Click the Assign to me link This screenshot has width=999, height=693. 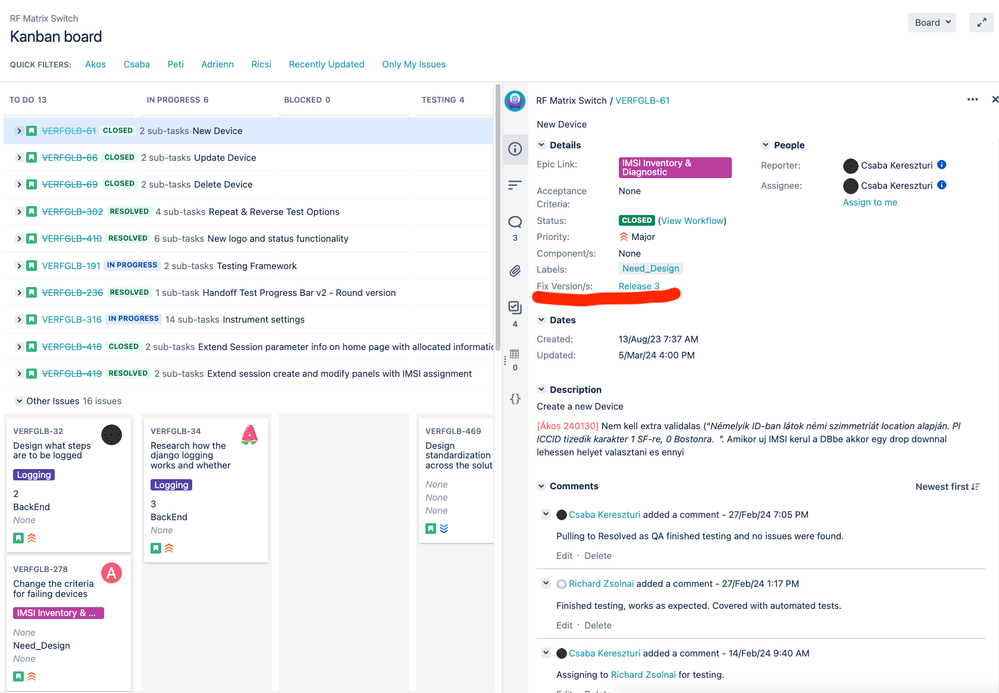(870, 203)
